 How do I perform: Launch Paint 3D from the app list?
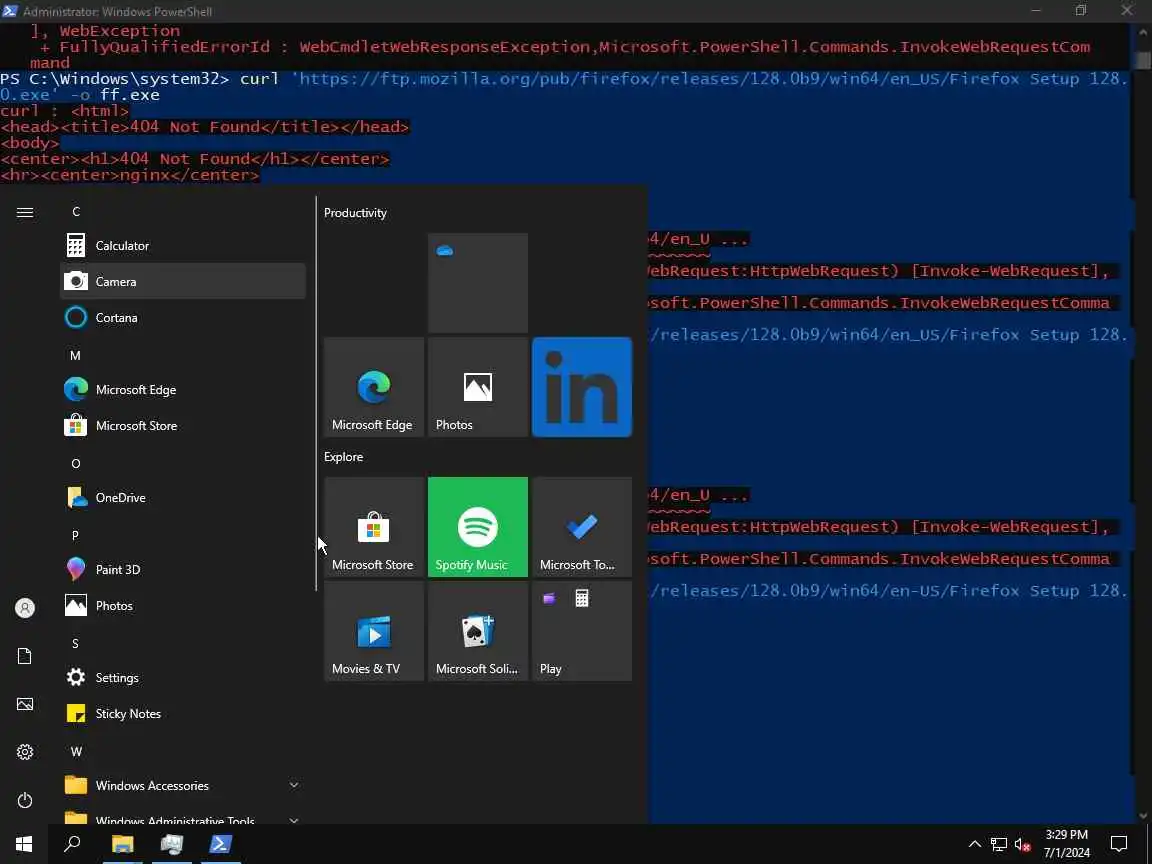(x=182, y=569)
